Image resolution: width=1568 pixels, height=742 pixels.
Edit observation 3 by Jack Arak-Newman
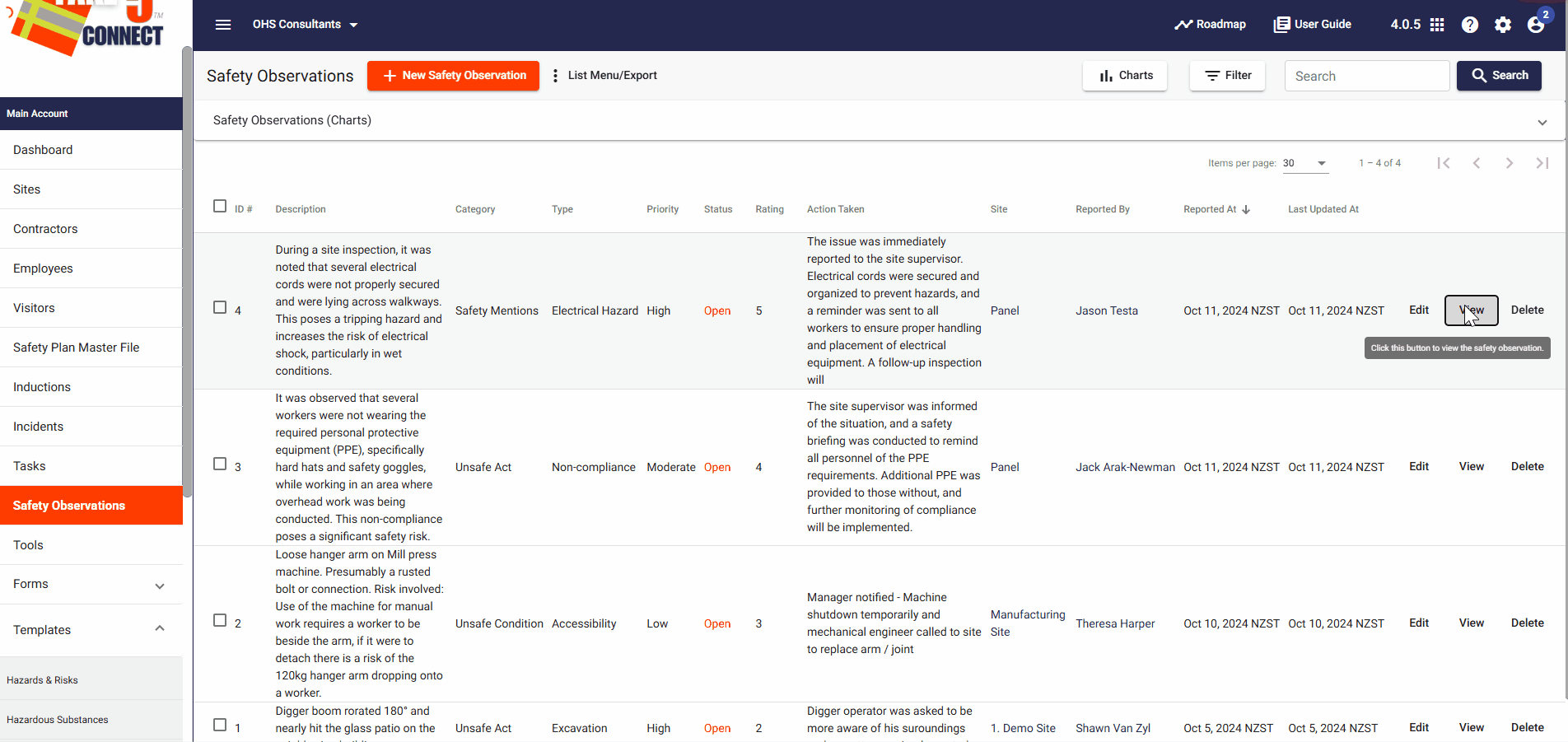tap(1419, 467)
